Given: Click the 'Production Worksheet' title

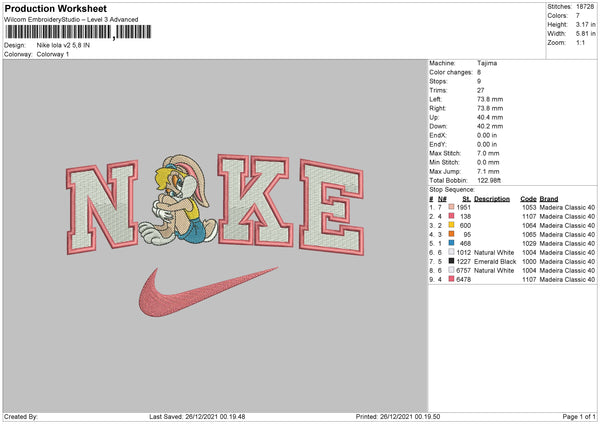Looking at the screenshot, I should [55, 8].
